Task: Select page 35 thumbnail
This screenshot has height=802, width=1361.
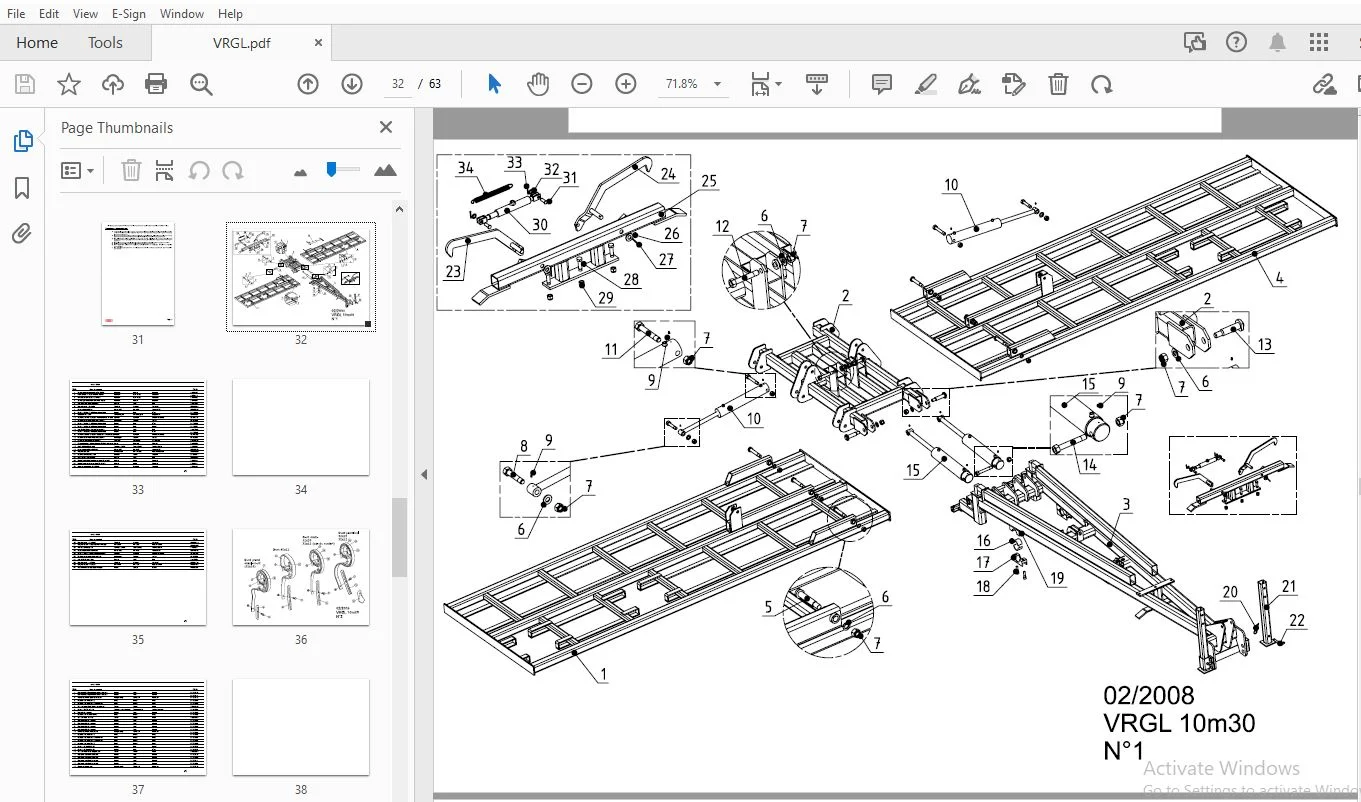Action: [x=138, y=577]
